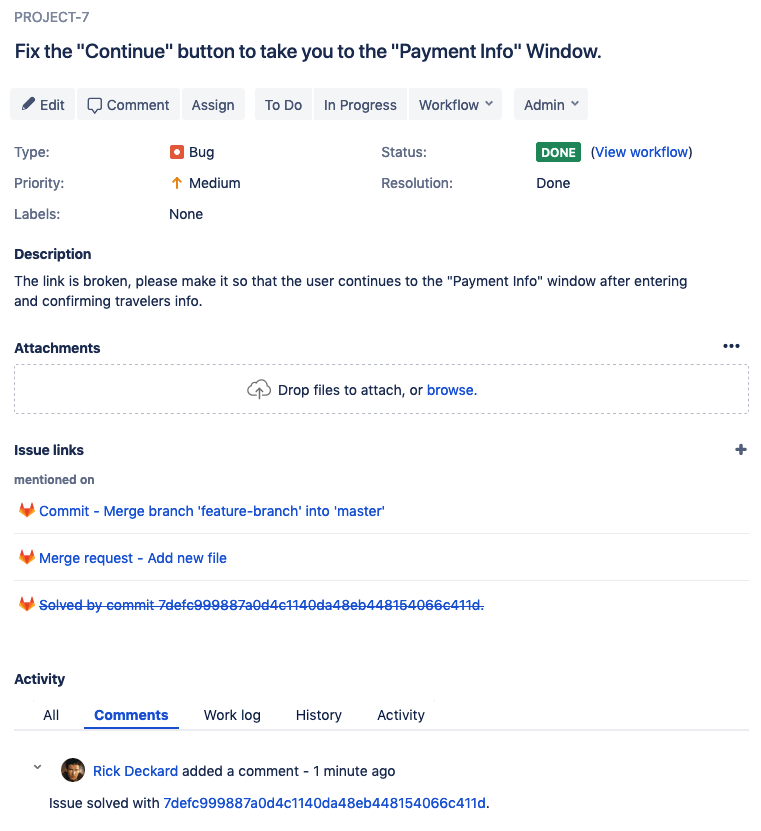
Task: Click the browse link to attach files
Action: coord(449,390)
